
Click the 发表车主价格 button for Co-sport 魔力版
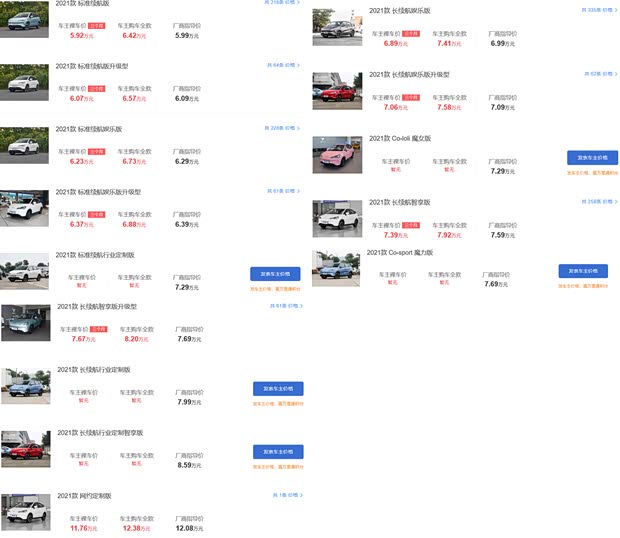point(582,271)
